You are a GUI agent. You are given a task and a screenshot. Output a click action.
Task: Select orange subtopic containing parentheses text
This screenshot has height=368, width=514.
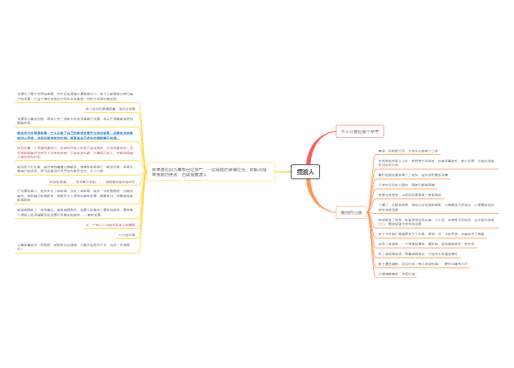click(423, 264)
